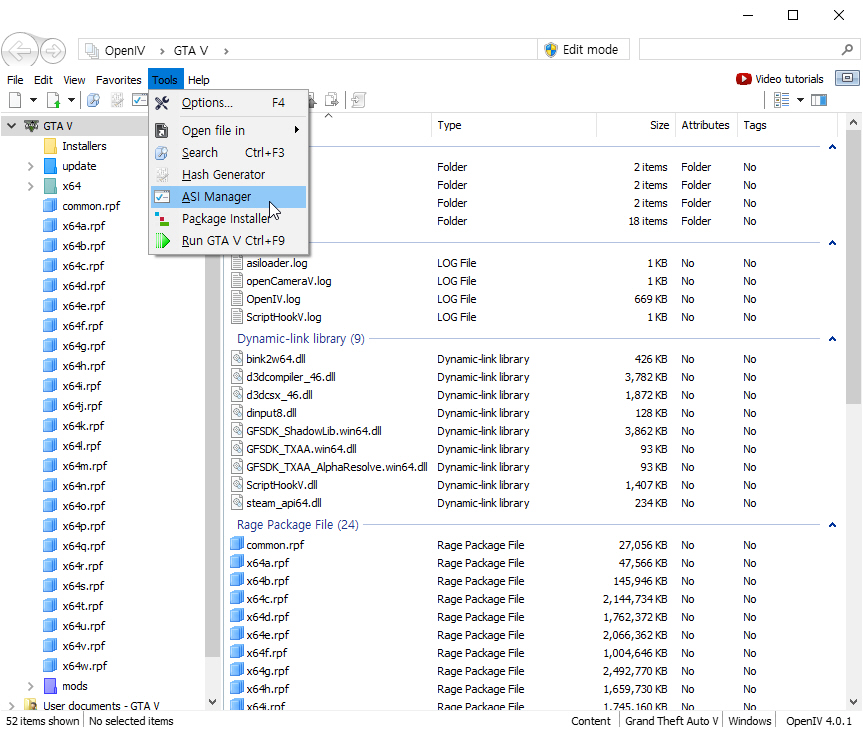
Task: Click the New file toolbar icon
Action: [x=15, y=100]
